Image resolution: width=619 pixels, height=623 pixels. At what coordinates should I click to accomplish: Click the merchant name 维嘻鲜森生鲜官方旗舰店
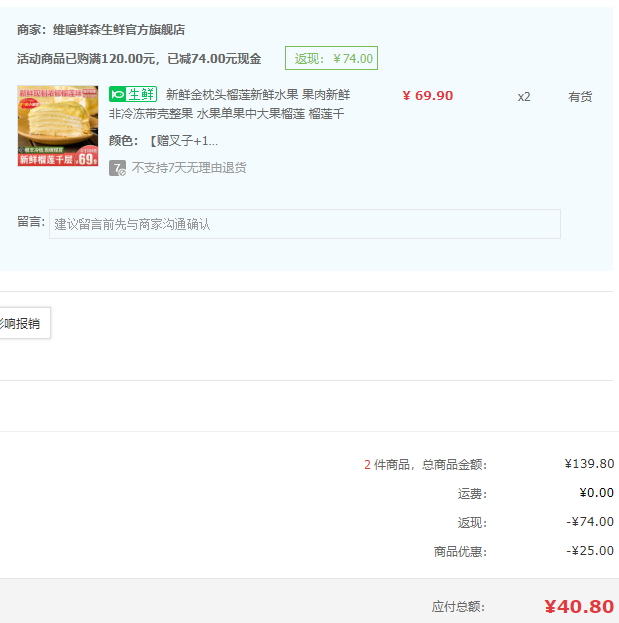coord(119,30)
